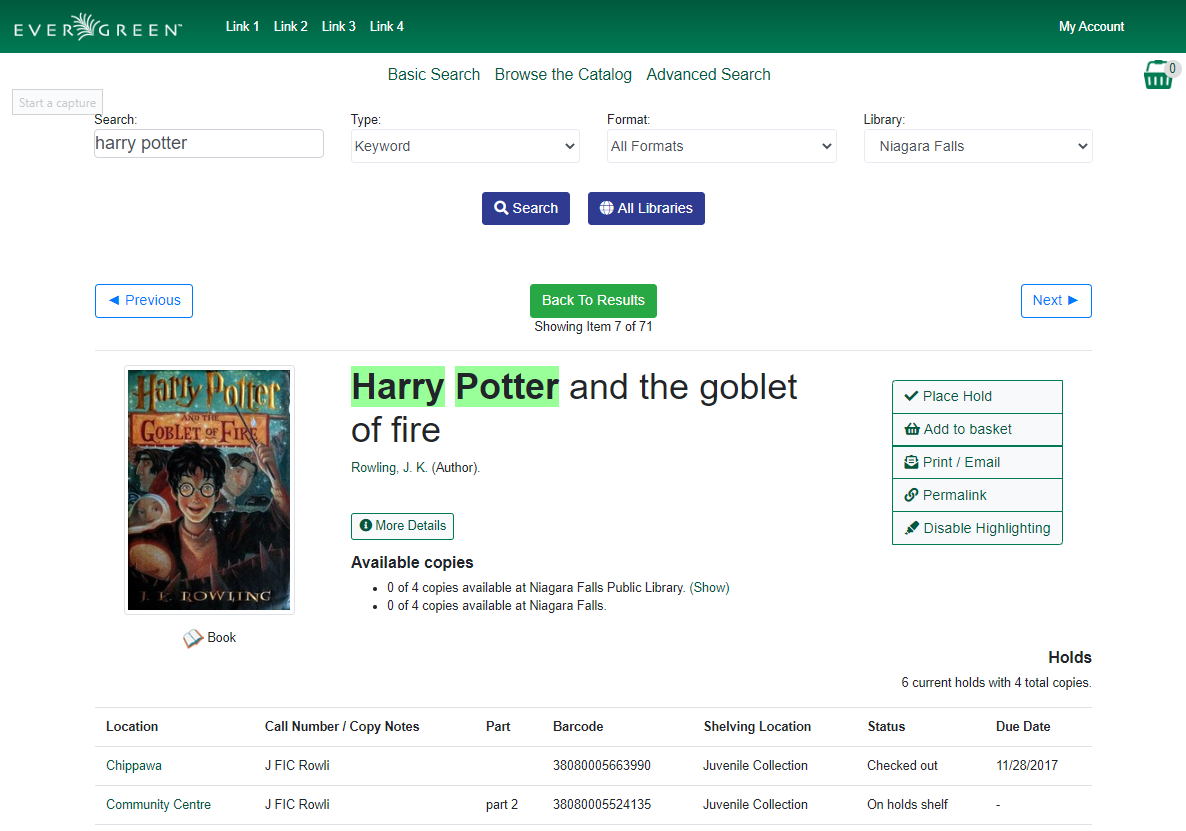The image size is (1186, 831).
Task: Click Place Hold
Action: pos(977,396)
